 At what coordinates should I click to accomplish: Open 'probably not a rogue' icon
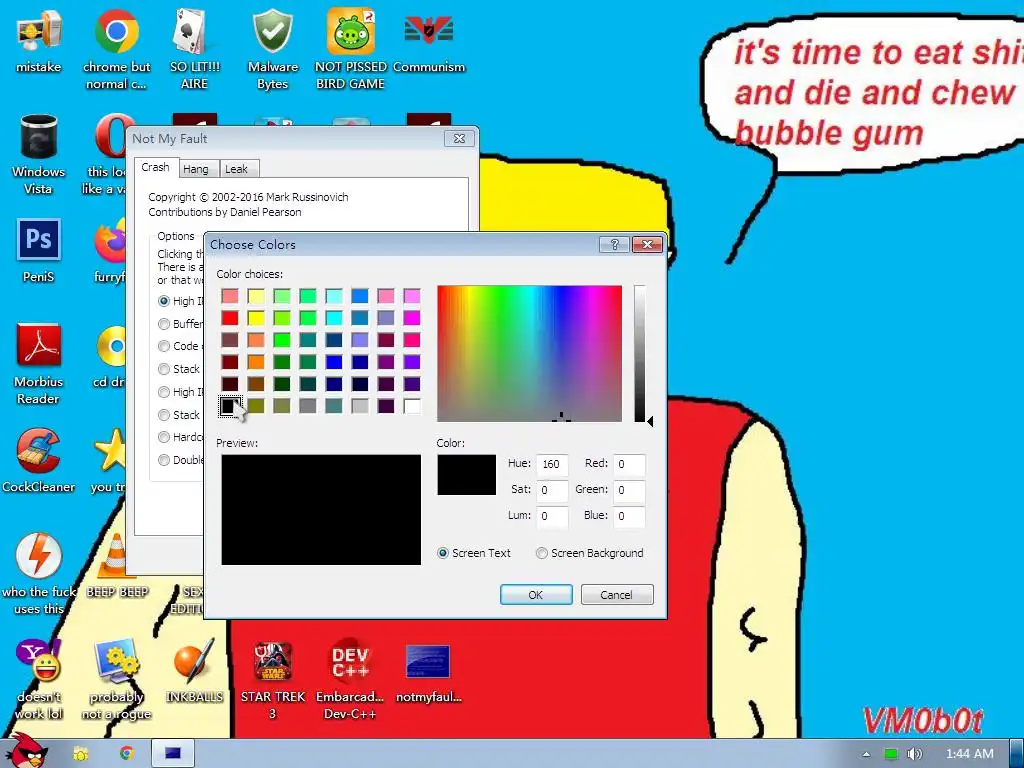(x=116, y=679)
